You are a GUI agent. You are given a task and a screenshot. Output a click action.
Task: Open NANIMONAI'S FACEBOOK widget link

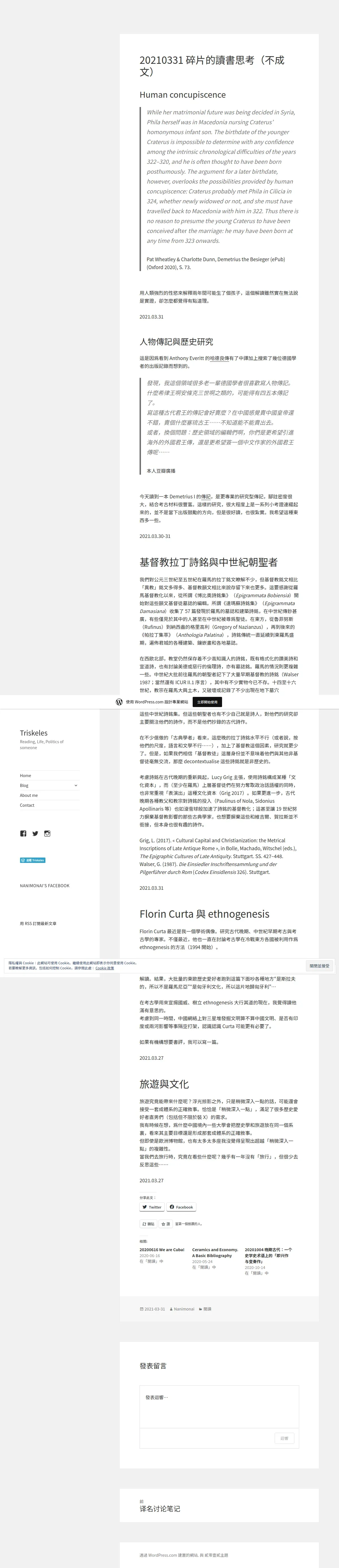(44, 886)
